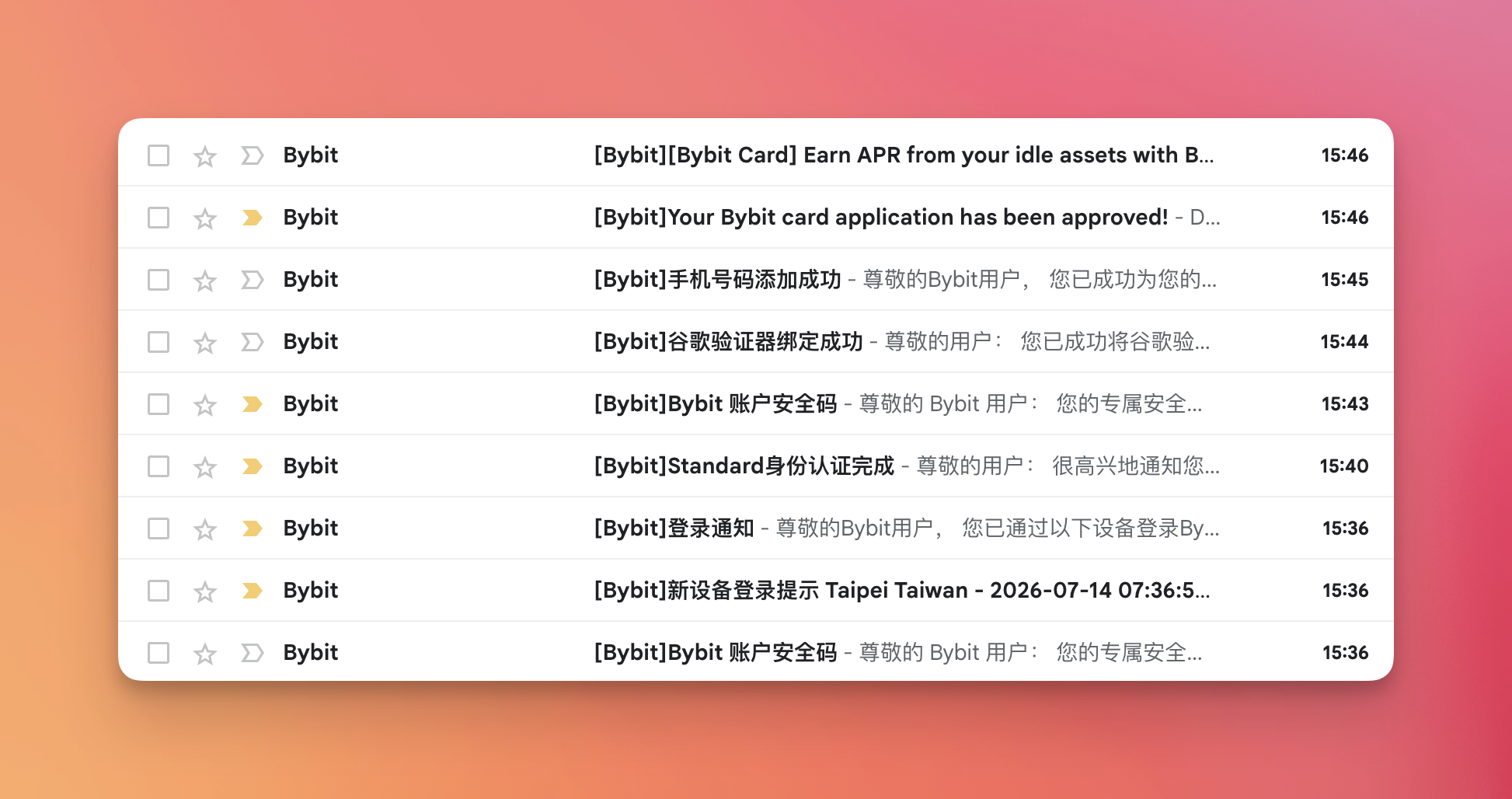Open '[Bybit][Bybit Card] Earn APR from your idle assets' subject

(x=904, y=155)
